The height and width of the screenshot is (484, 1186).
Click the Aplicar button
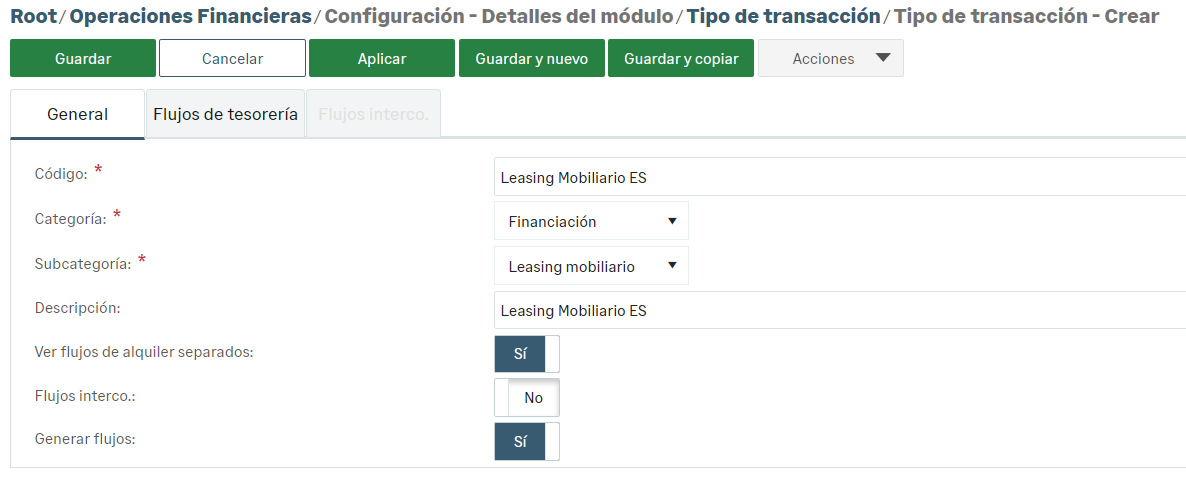[x=382, y=59]
